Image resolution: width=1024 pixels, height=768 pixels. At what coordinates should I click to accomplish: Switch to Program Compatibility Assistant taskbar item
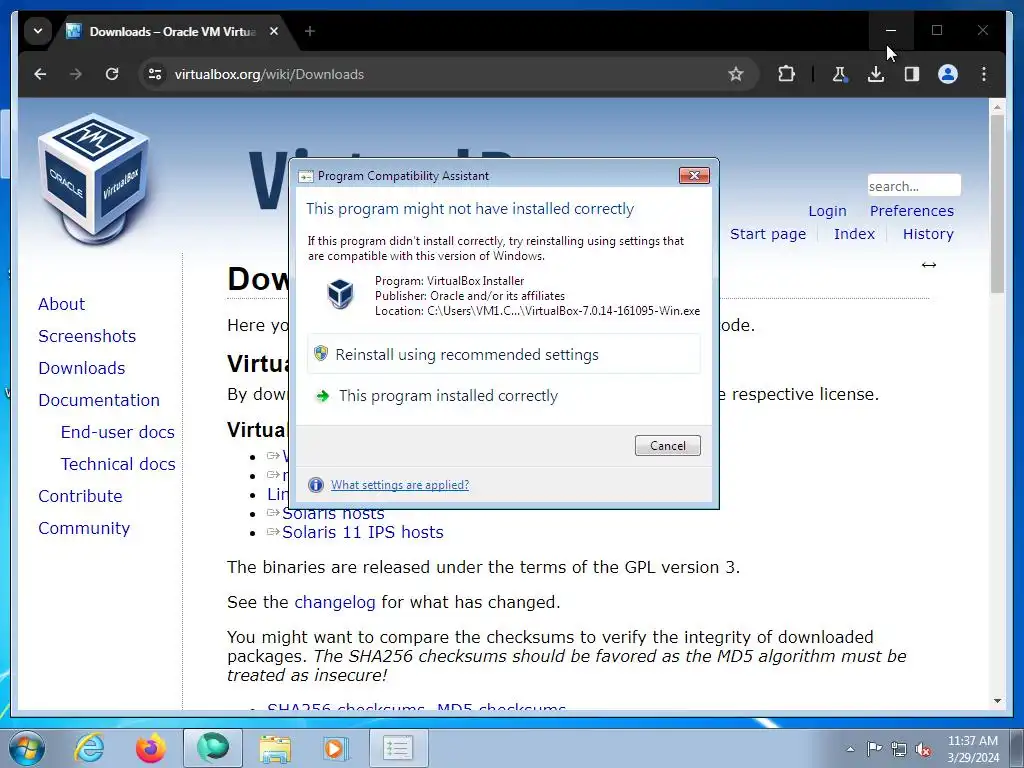click(398, 748)
